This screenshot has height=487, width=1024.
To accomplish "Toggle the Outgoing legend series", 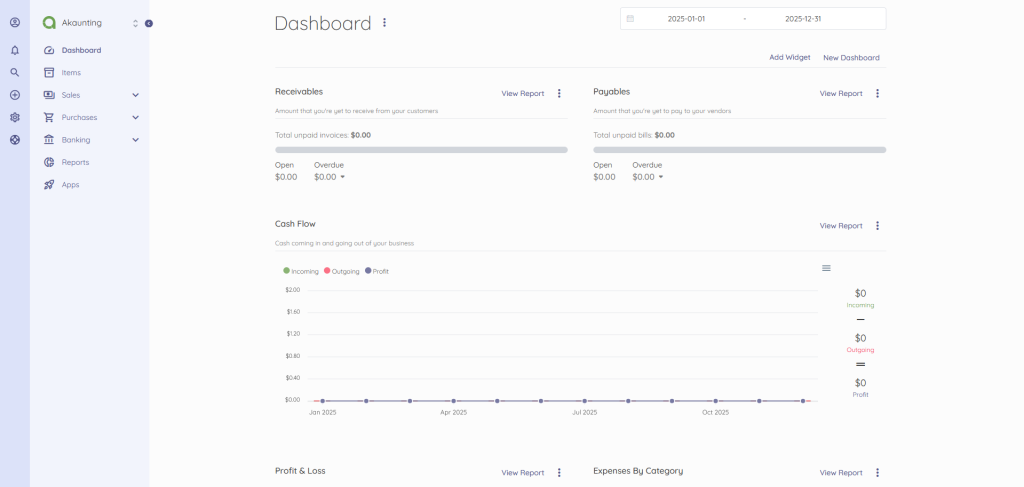I will (343, 271).
